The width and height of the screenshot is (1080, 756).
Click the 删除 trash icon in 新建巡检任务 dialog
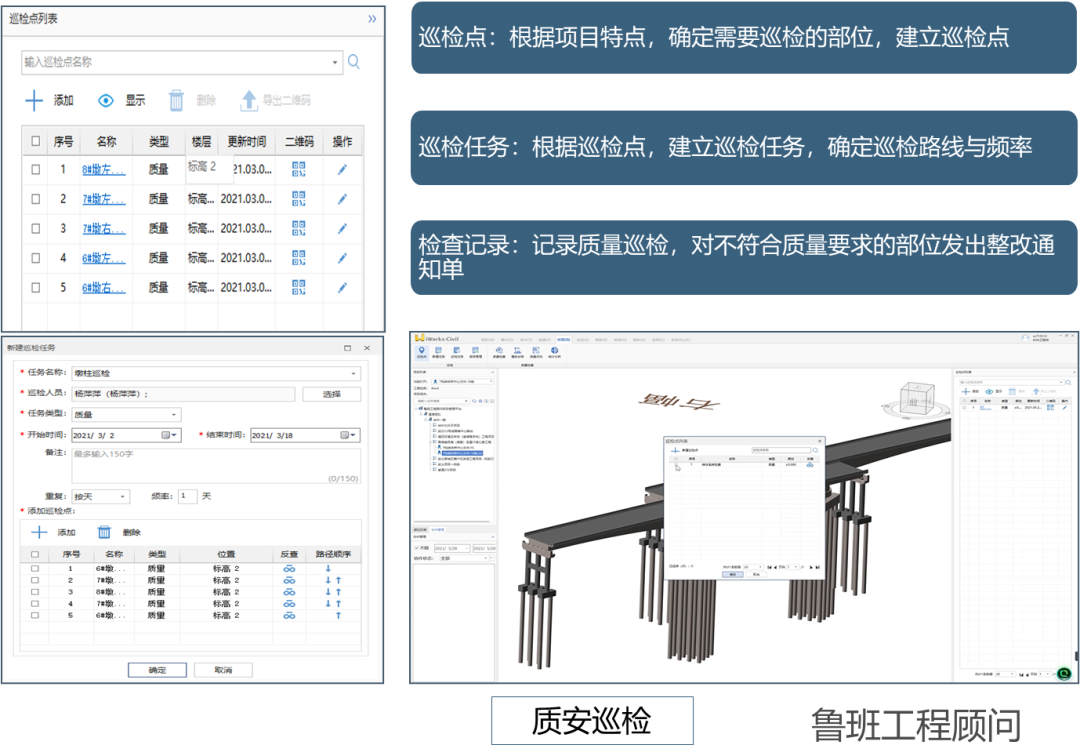pyautogui.click(x=104, y=532)
